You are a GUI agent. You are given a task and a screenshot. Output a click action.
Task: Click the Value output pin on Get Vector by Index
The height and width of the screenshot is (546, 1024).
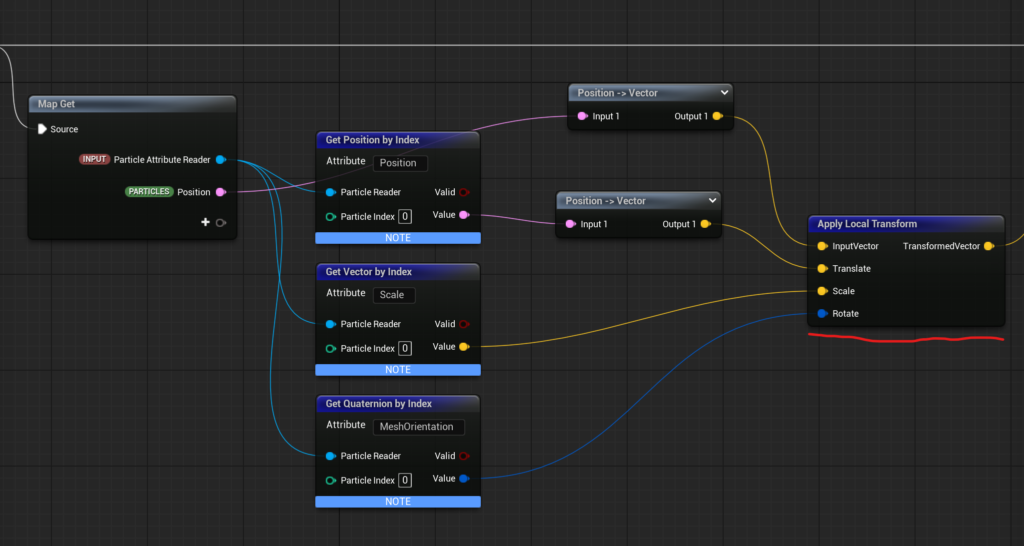[464, 347]
